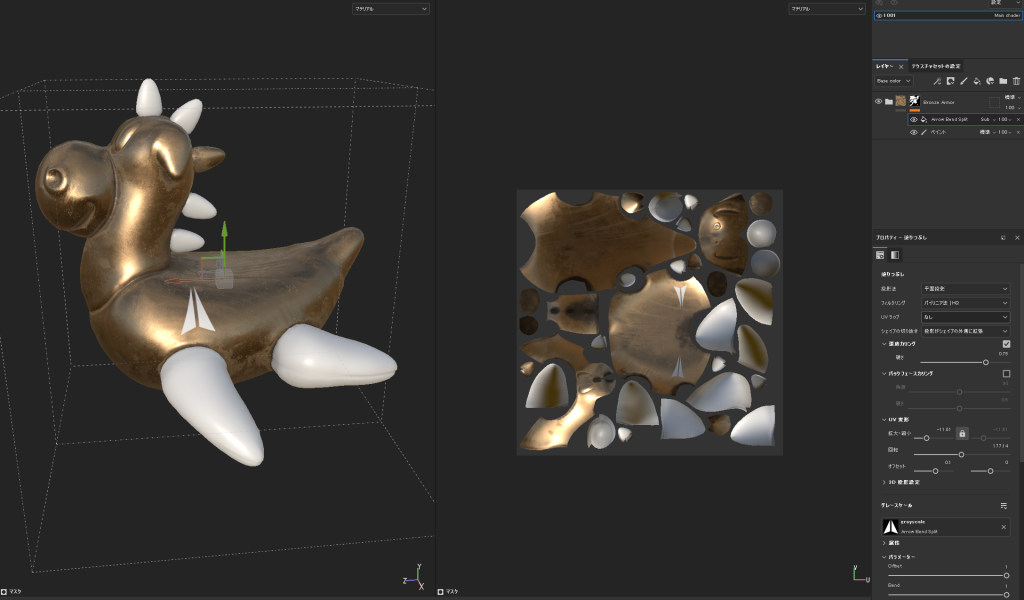Open the UV wrap dropdown set to なし

[x=965, y=317]
